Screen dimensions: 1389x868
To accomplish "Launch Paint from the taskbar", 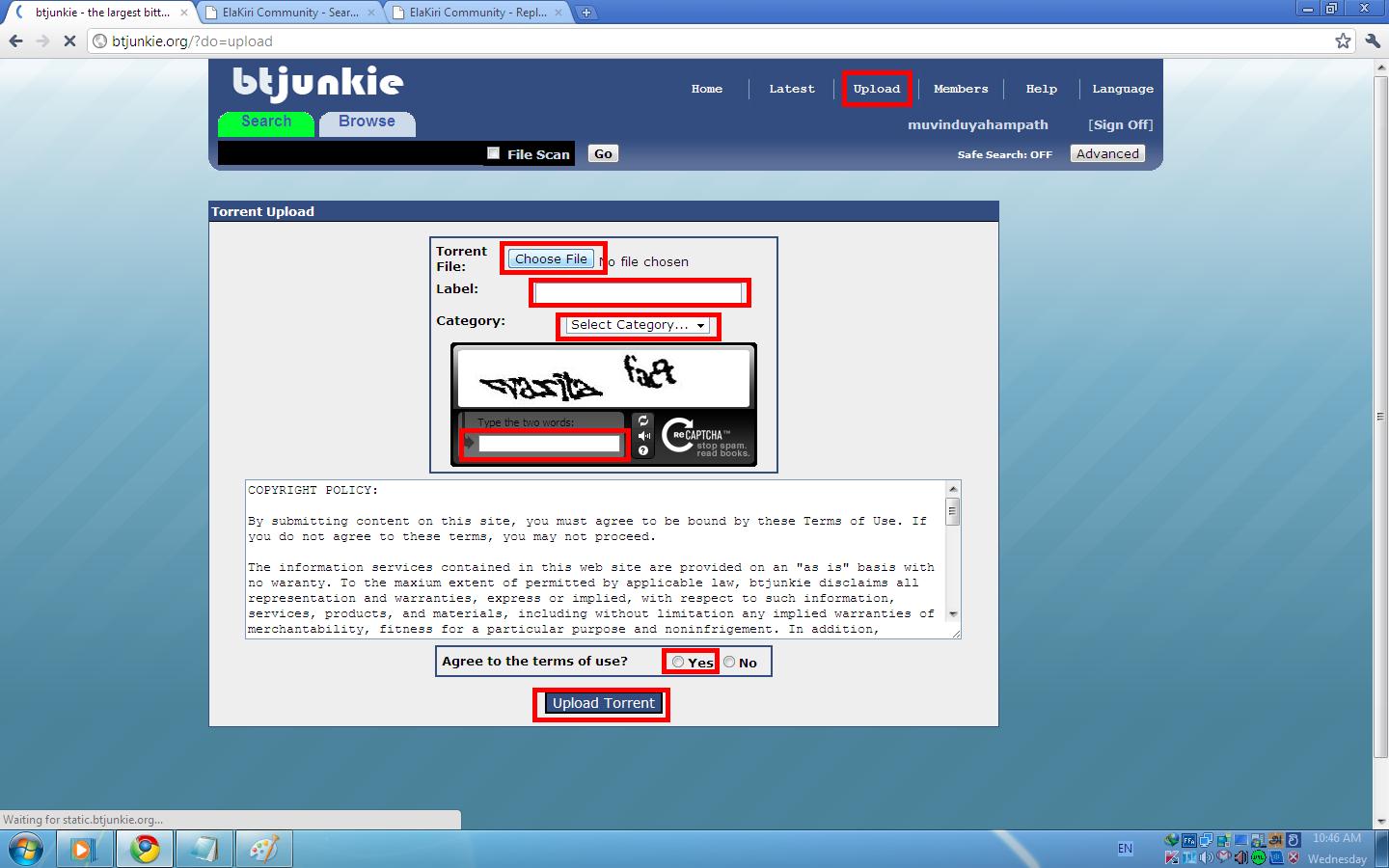I will tap(263, 849).
